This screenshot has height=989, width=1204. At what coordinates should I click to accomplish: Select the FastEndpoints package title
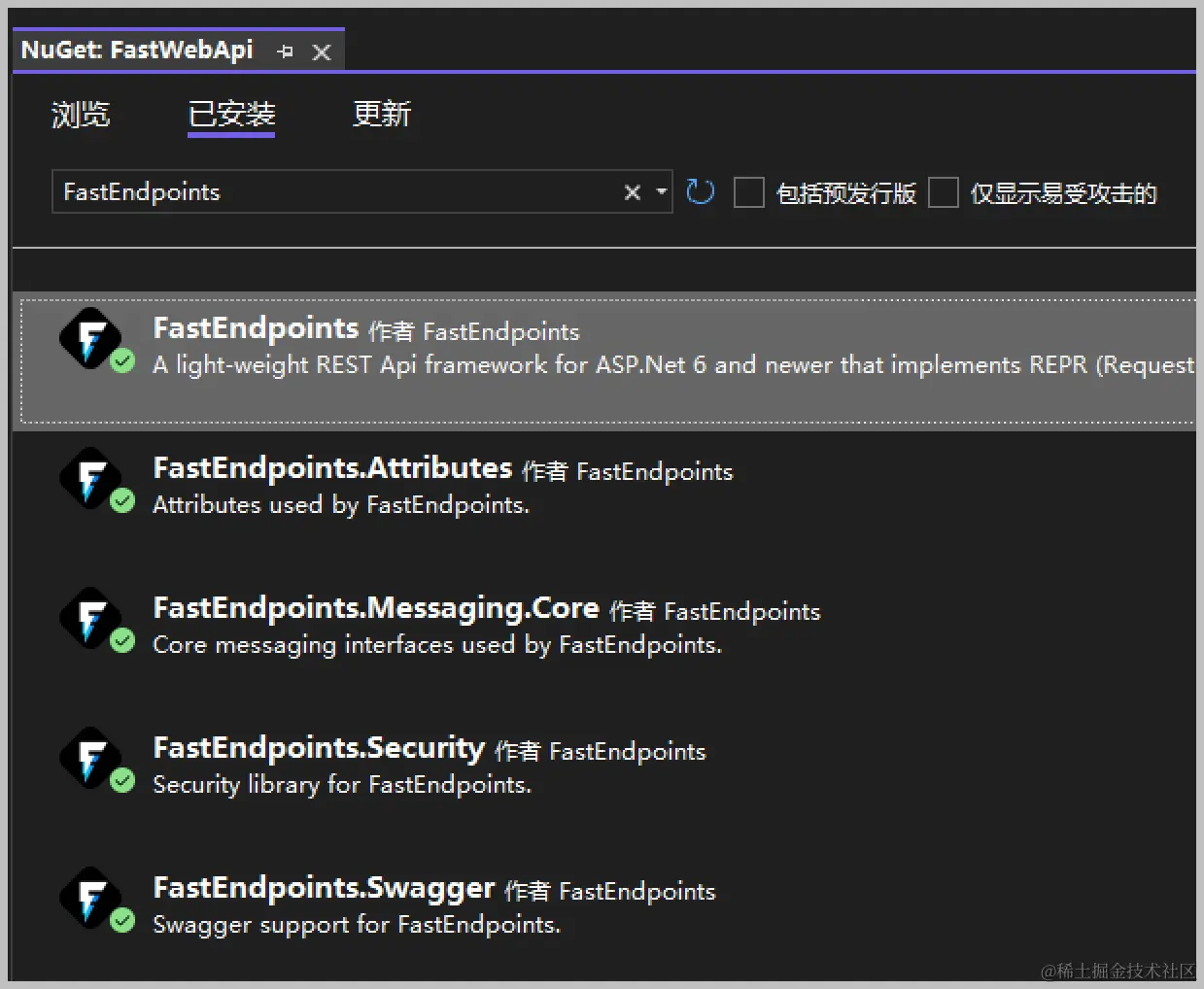[256, 328]
